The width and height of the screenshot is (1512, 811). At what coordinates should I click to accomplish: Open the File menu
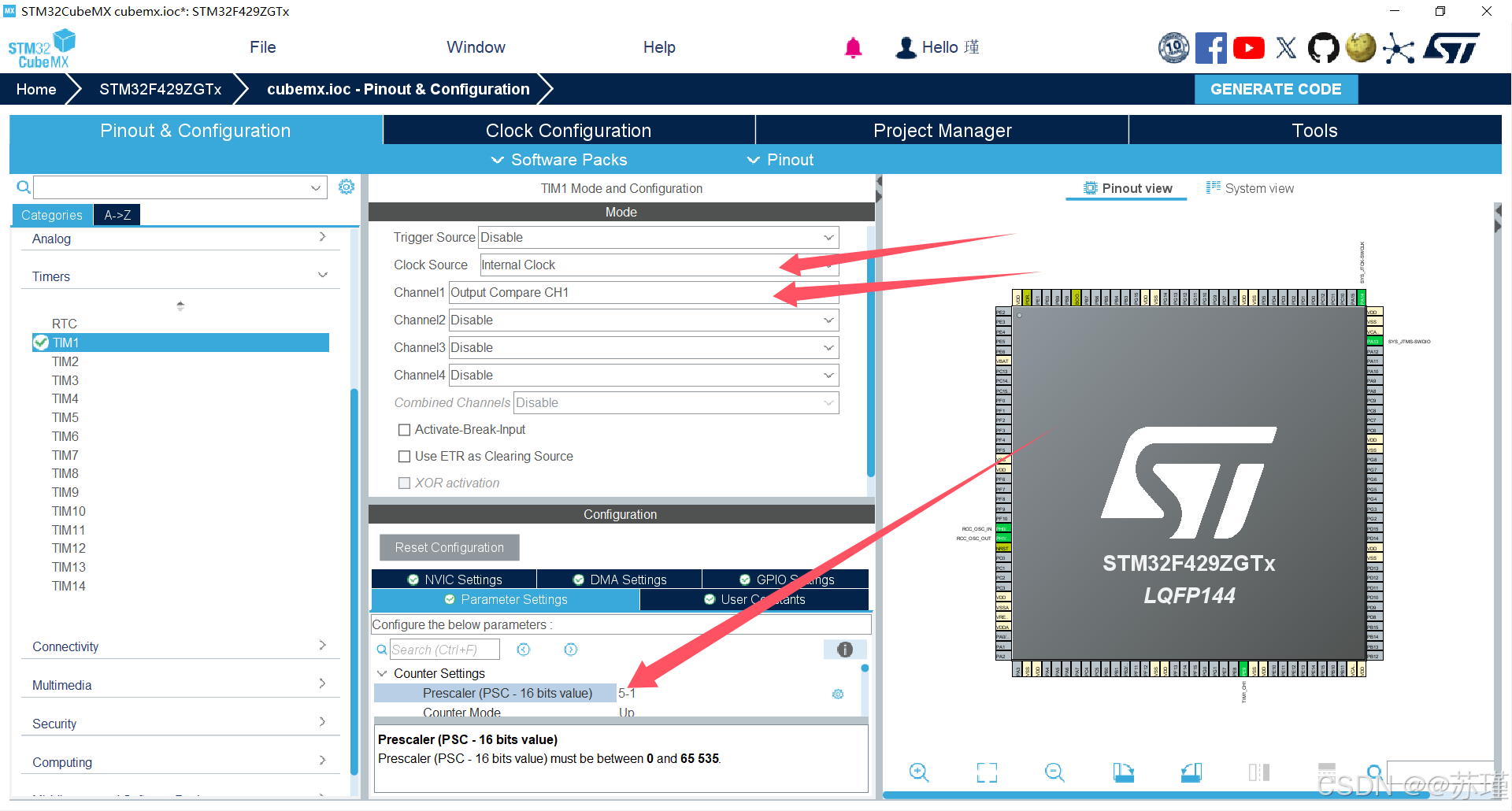[x=263, y=47]
